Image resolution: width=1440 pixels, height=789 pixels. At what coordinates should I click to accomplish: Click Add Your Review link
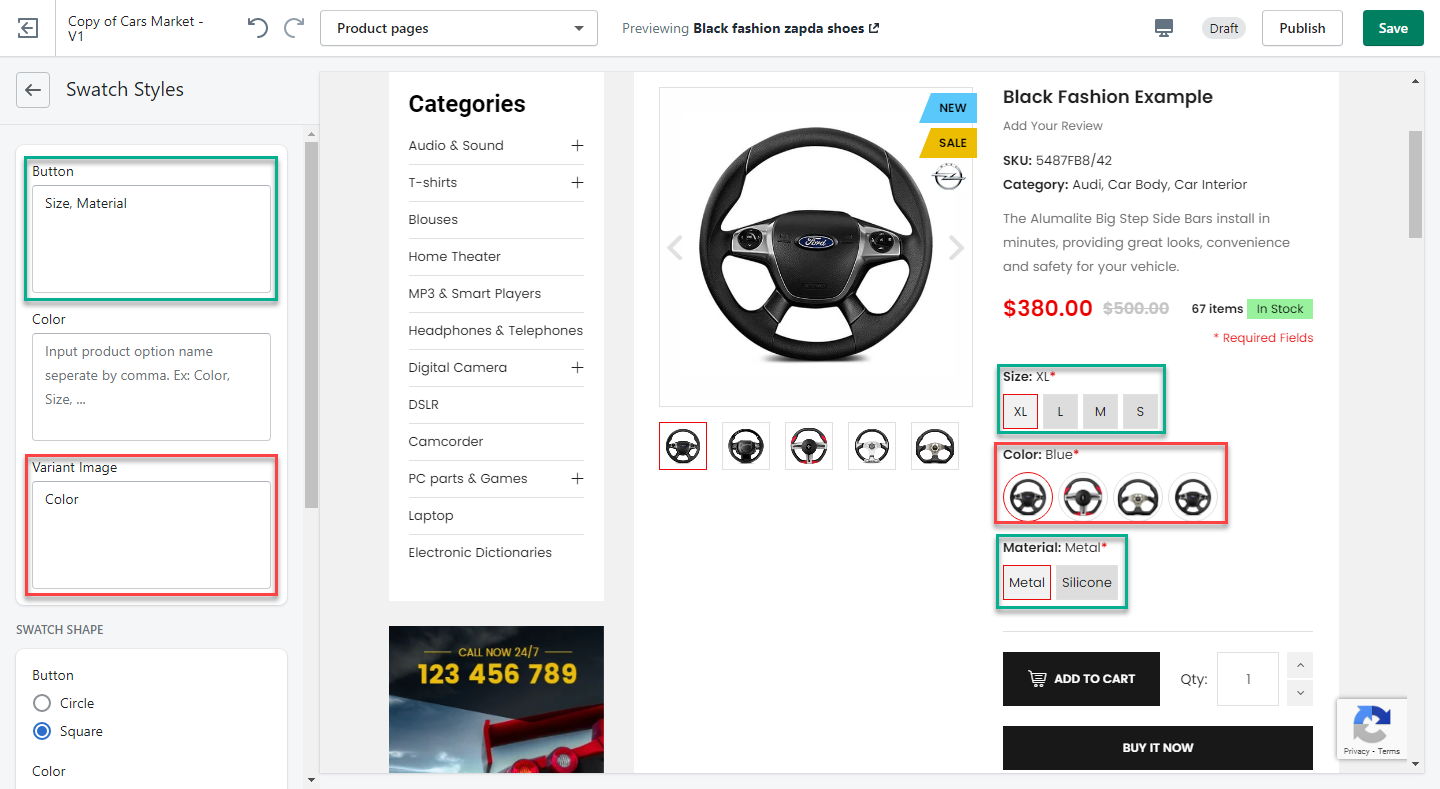1053,126
